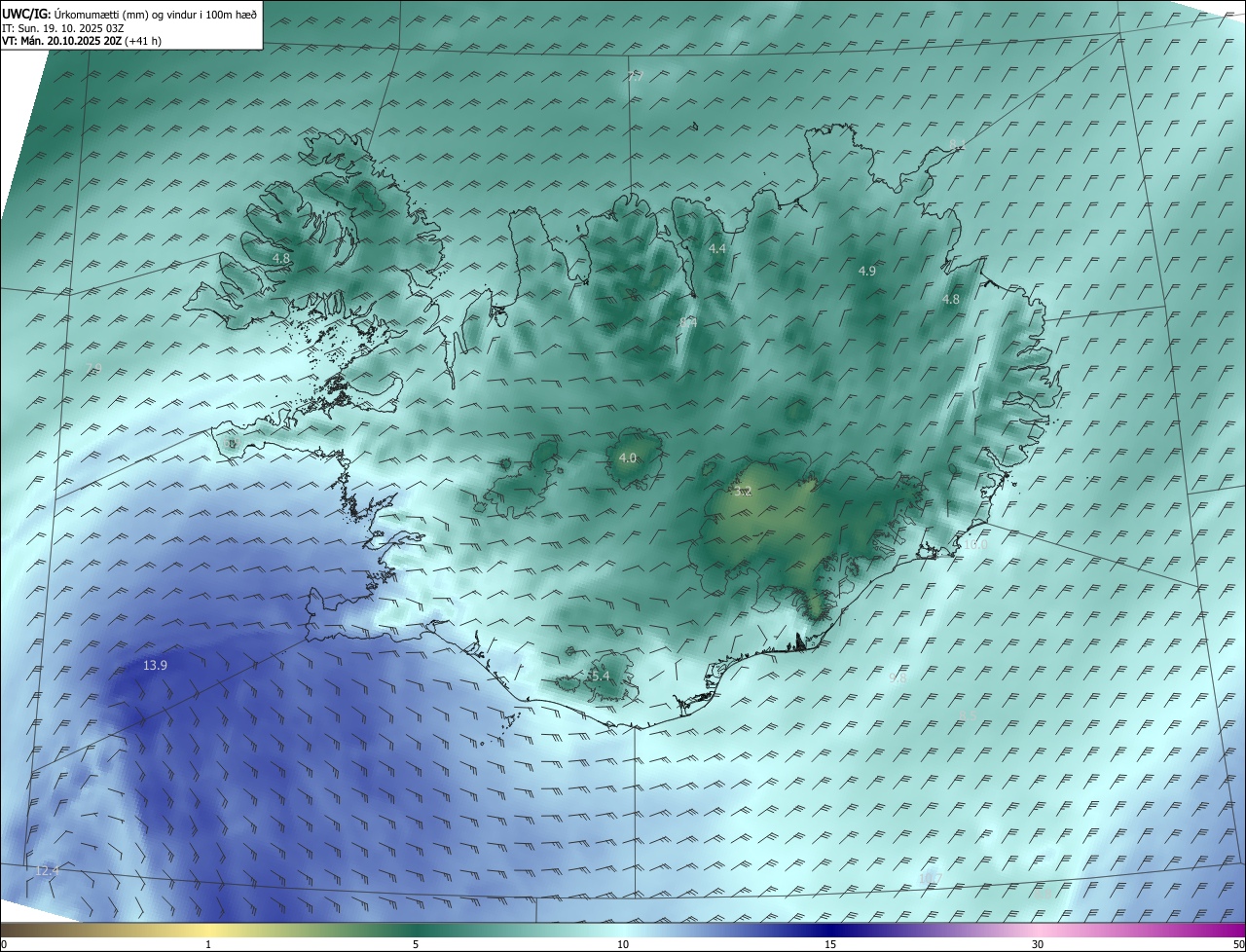Click the 4.4 value in north Iceland
Image resolution: width=1246 pixels, height=952 pixels.
coord(717,249)
